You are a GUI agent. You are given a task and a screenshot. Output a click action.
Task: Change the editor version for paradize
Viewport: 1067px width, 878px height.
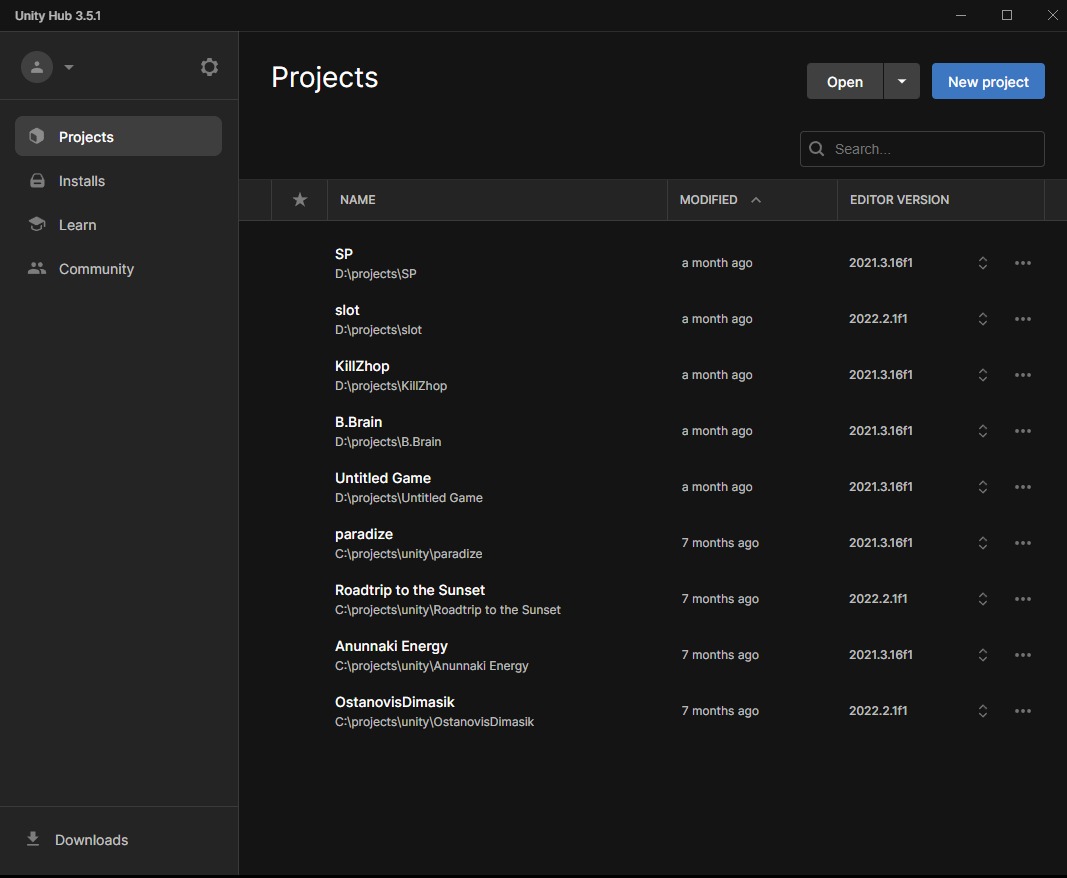(983, 542)
